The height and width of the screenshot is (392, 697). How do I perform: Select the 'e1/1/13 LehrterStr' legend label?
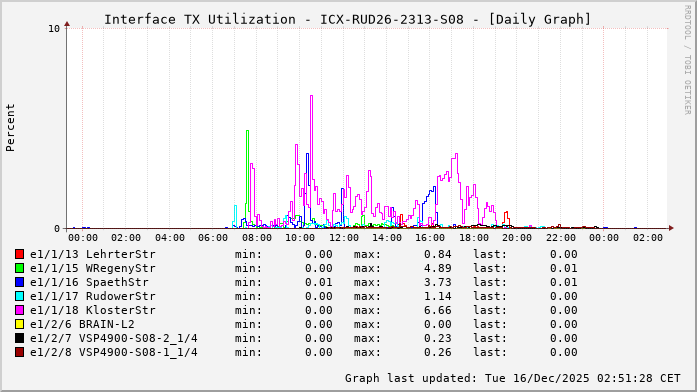click(92, 254)
